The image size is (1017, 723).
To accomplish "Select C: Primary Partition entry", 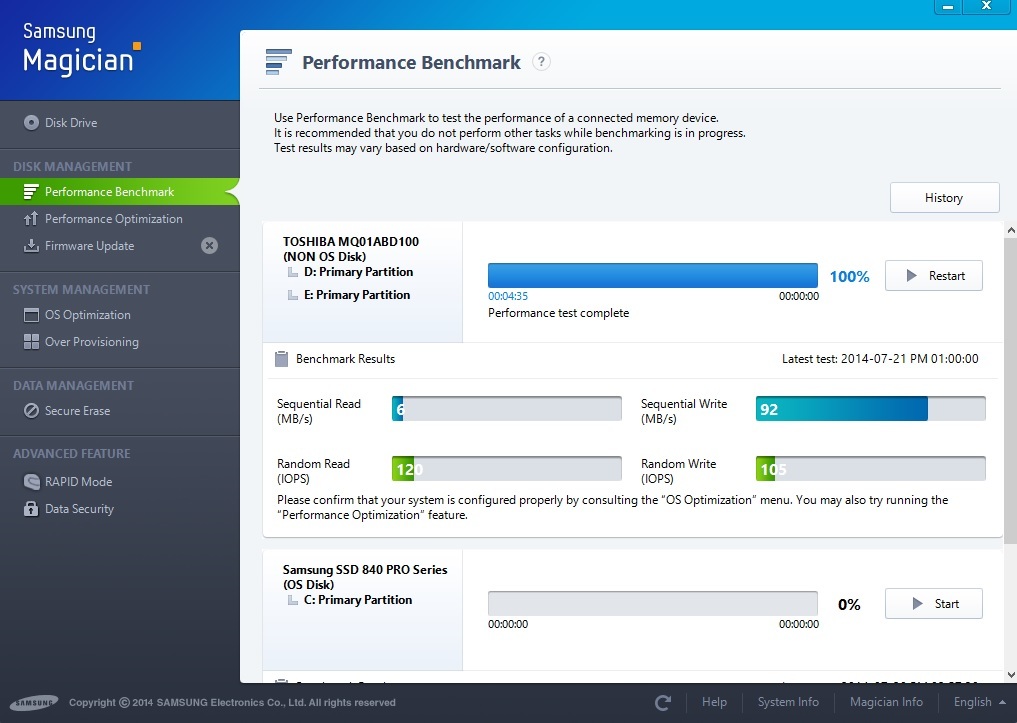I will [358, 600].
